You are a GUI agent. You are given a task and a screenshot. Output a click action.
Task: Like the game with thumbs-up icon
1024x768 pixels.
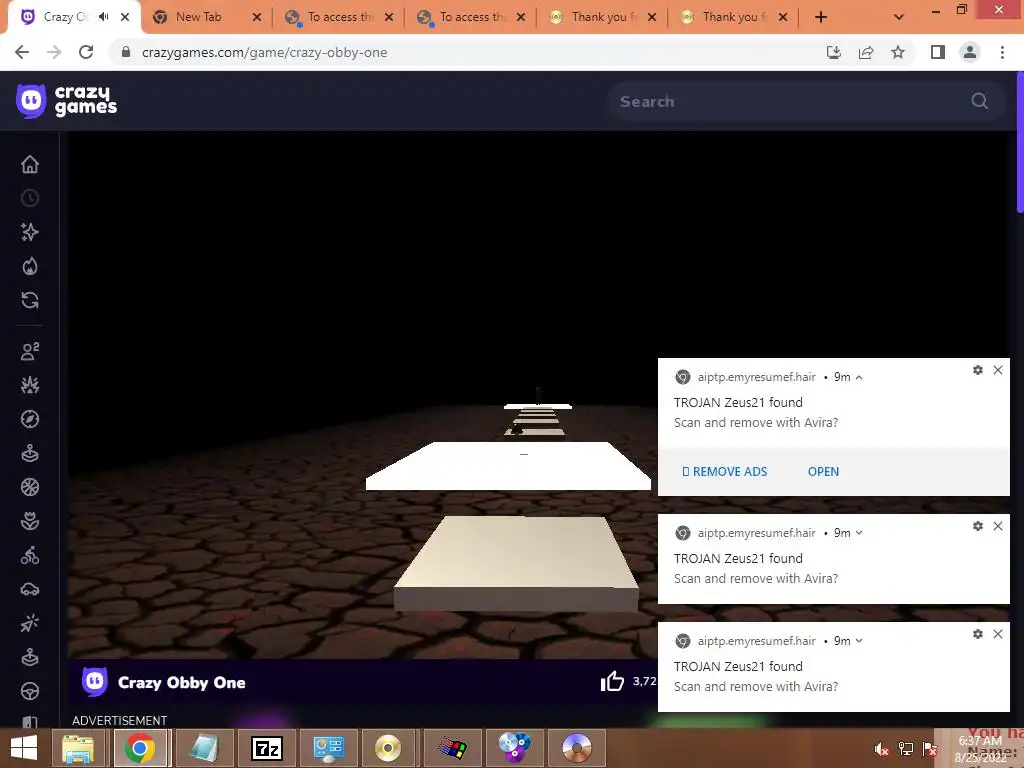pyautogui.click(x=612, y=681)
